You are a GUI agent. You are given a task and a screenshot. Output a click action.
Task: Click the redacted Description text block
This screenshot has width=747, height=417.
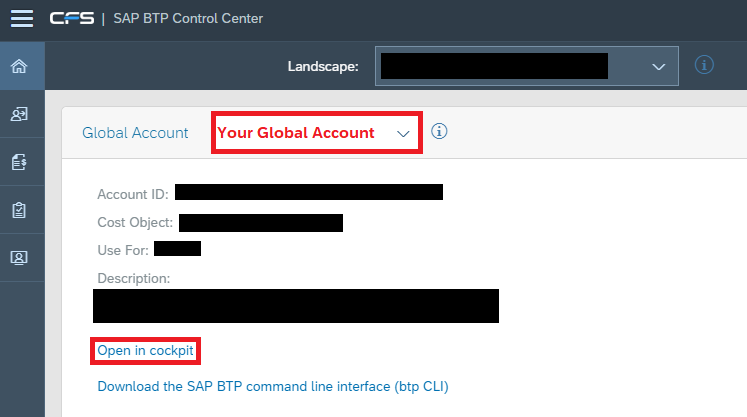point(296,306)
